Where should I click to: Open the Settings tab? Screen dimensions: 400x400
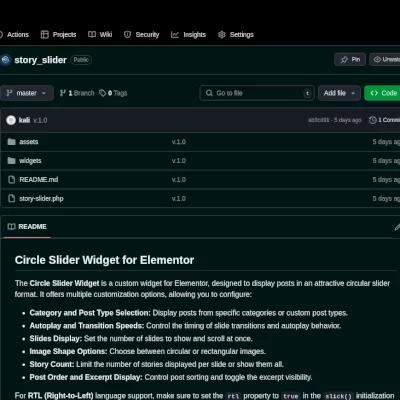click(x=236, y=35)
